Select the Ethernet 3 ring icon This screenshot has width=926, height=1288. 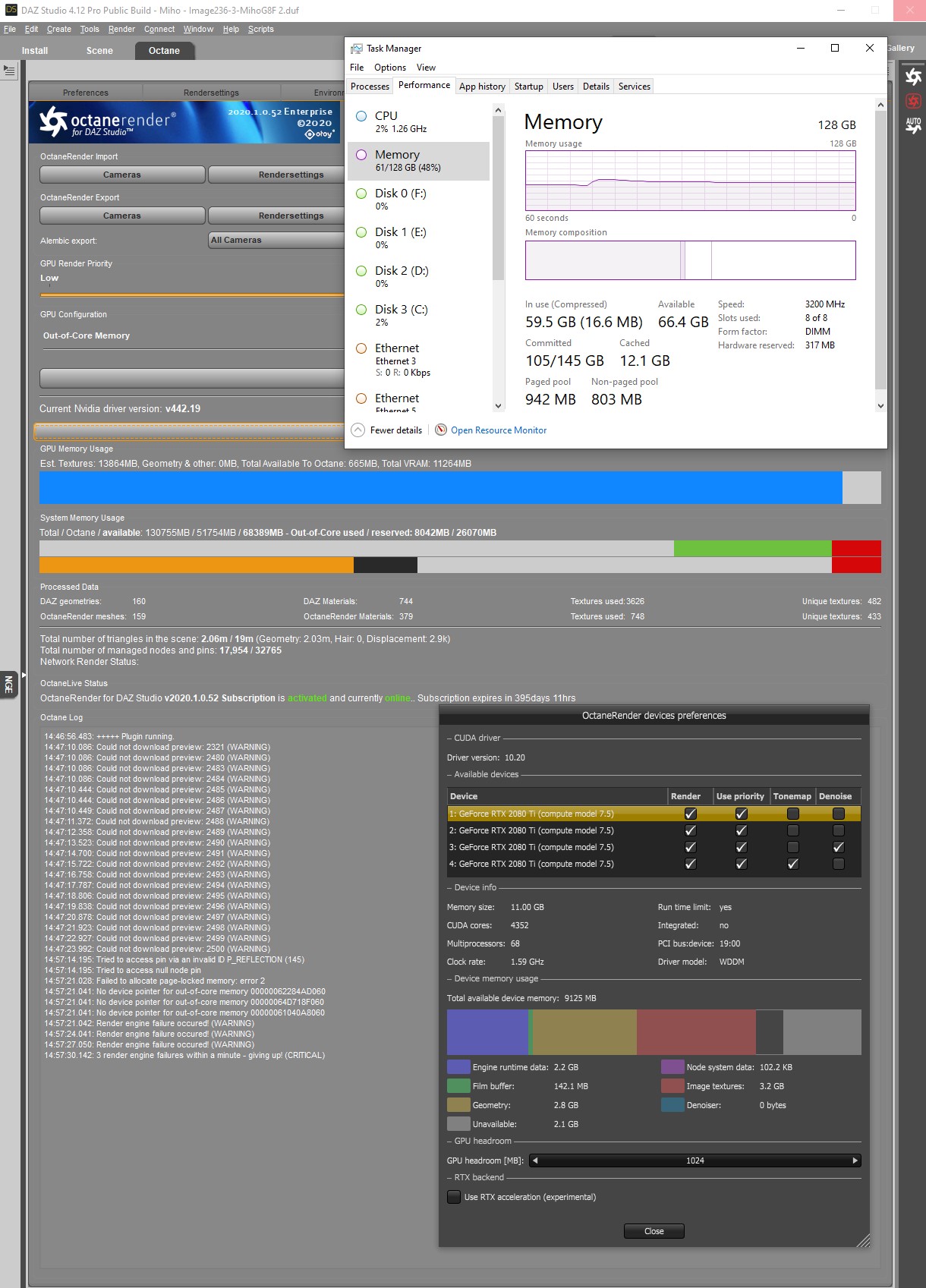click(361, 348)
